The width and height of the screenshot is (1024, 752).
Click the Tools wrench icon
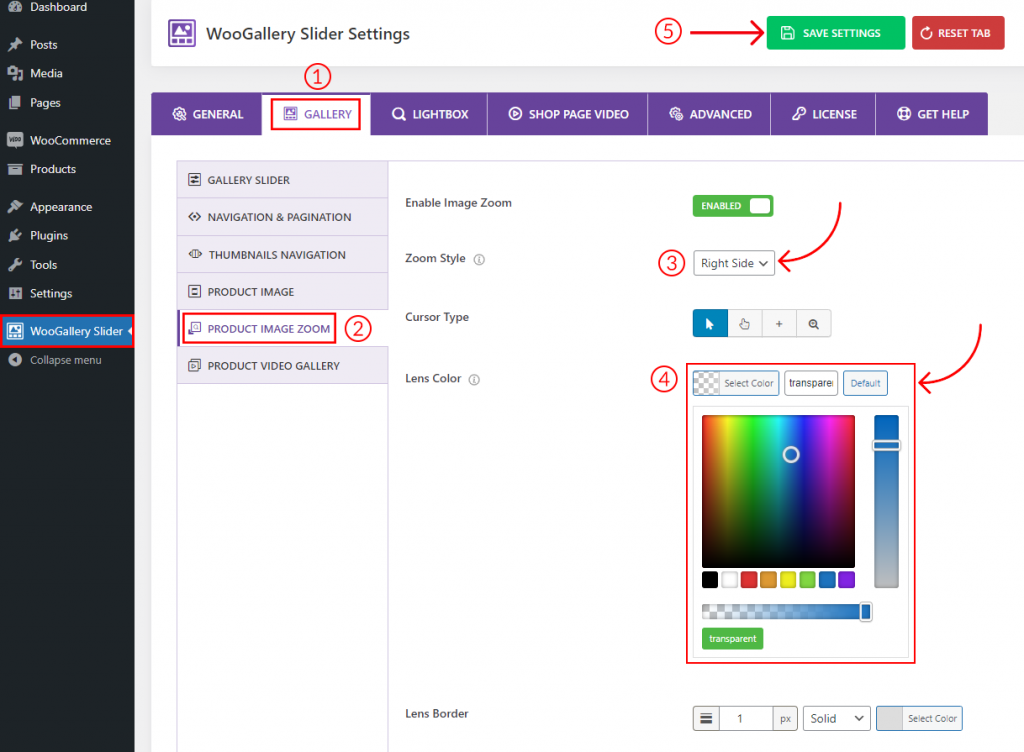pyautogui.click(x=15, y=264)
